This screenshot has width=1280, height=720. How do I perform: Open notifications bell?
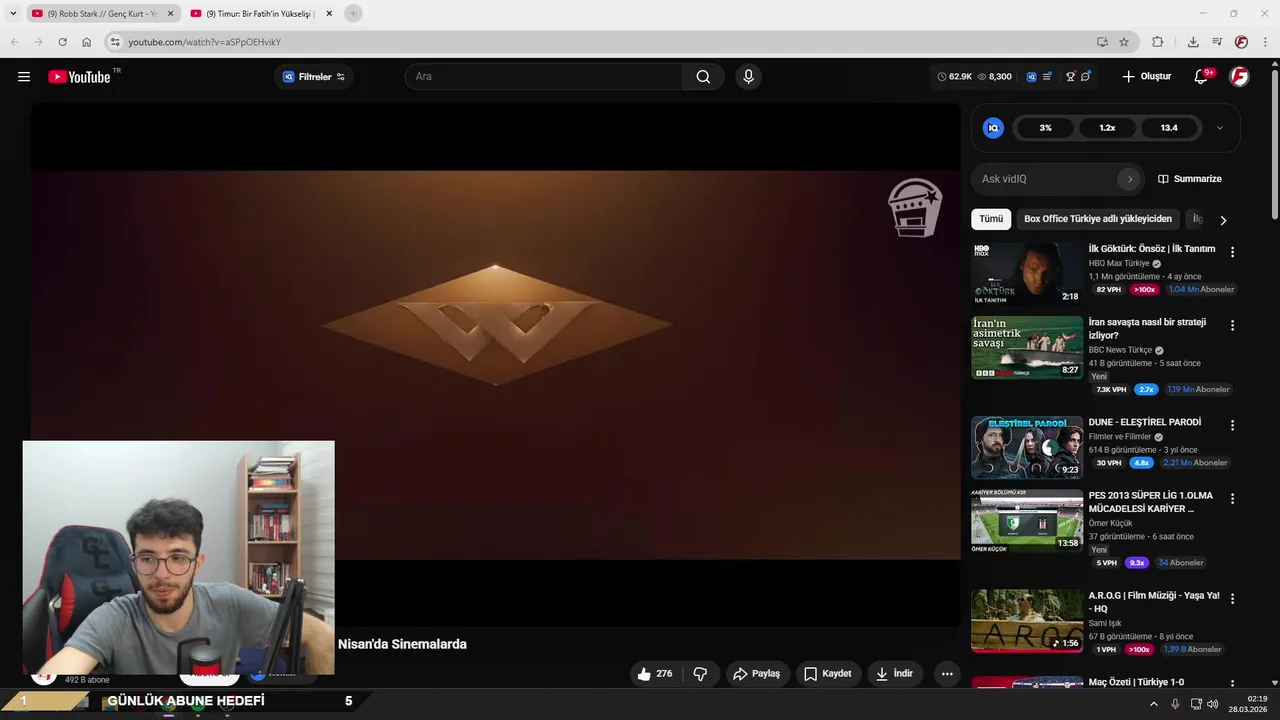1202,77
